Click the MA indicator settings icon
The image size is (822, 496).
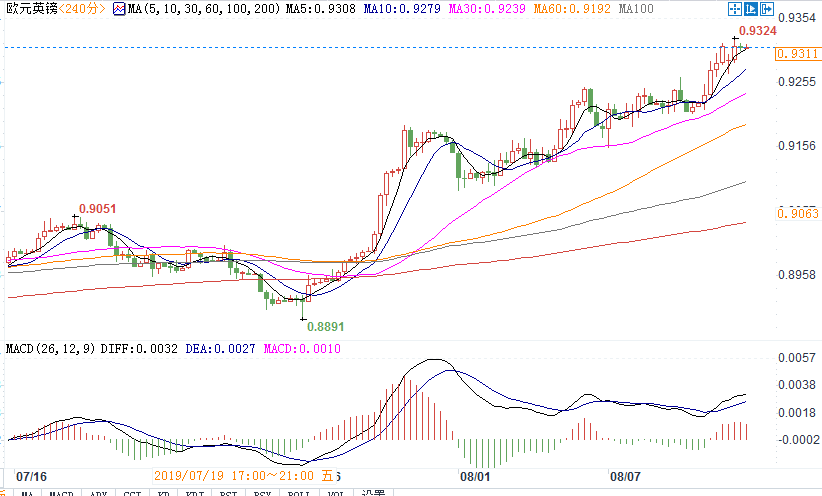coord(119,10)
